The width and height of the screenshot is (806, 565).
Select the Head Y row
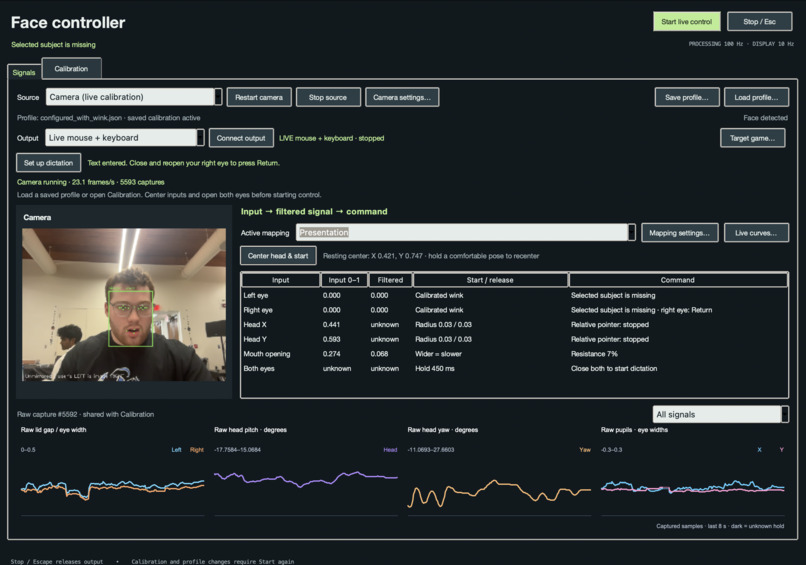point(514,339)
